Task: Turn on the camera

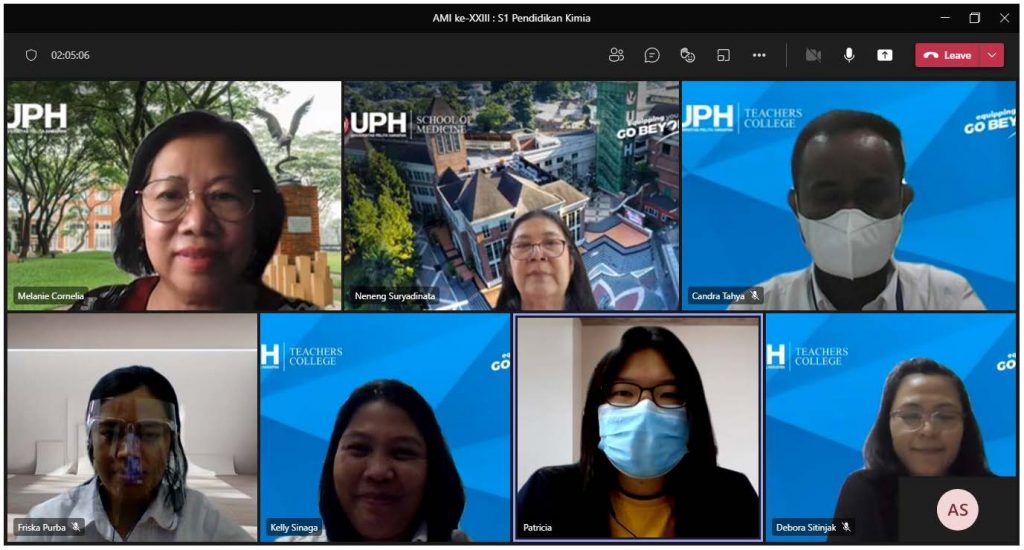Action: click(x=813, y=55)
